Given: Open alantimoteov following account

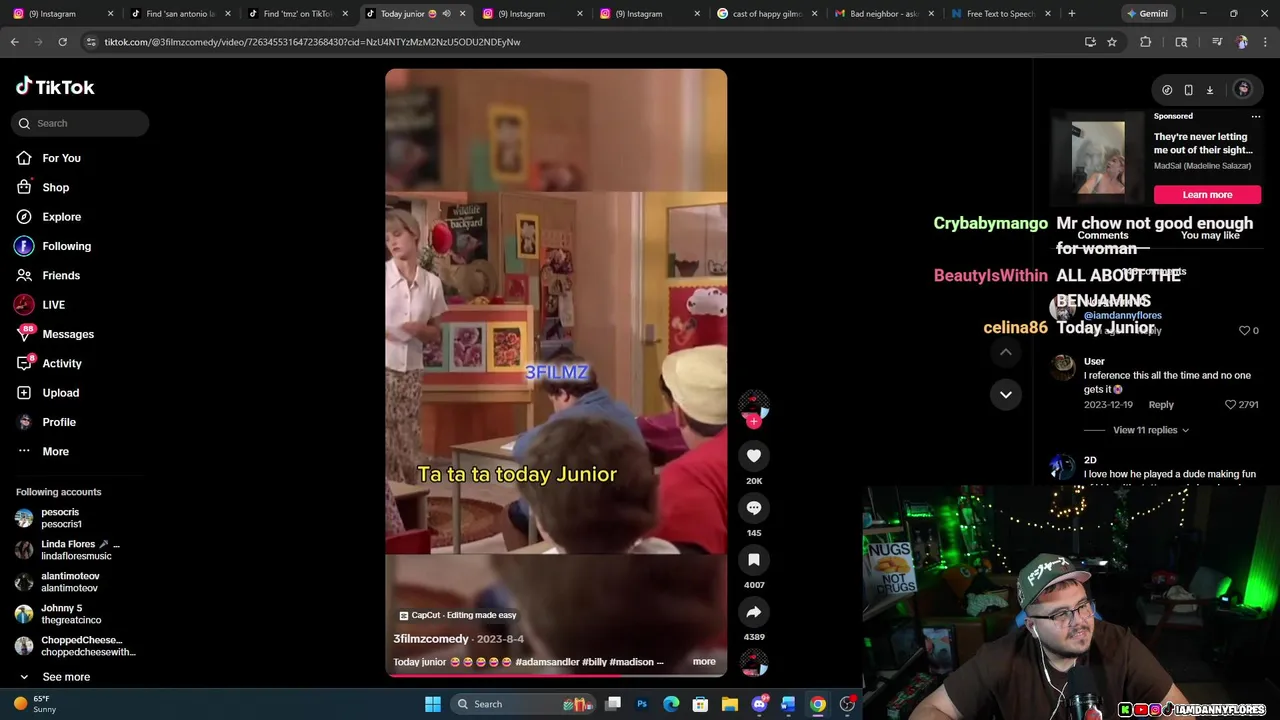Looking at the screenshot, I should pyautogui.click(x=70, y=582).
